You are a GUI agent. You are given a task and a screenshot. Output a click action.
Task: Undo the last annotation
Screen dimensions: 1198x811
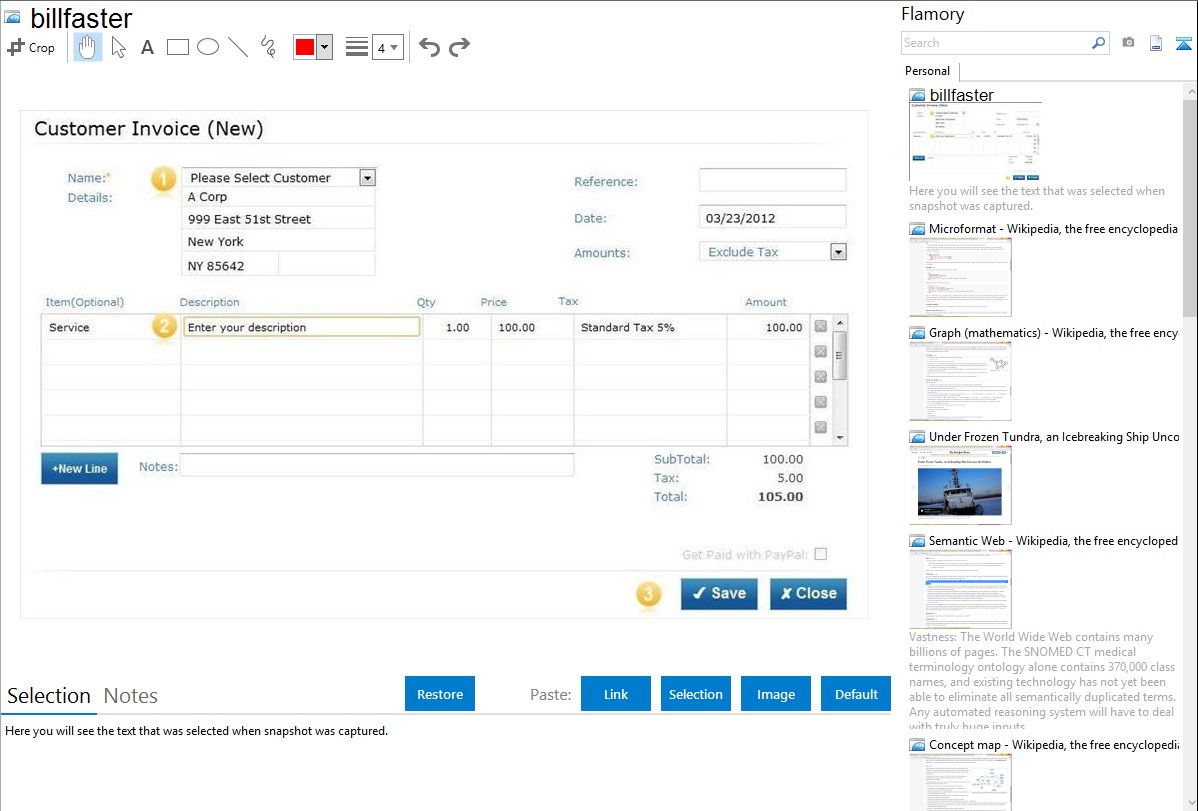click(429, 47)
